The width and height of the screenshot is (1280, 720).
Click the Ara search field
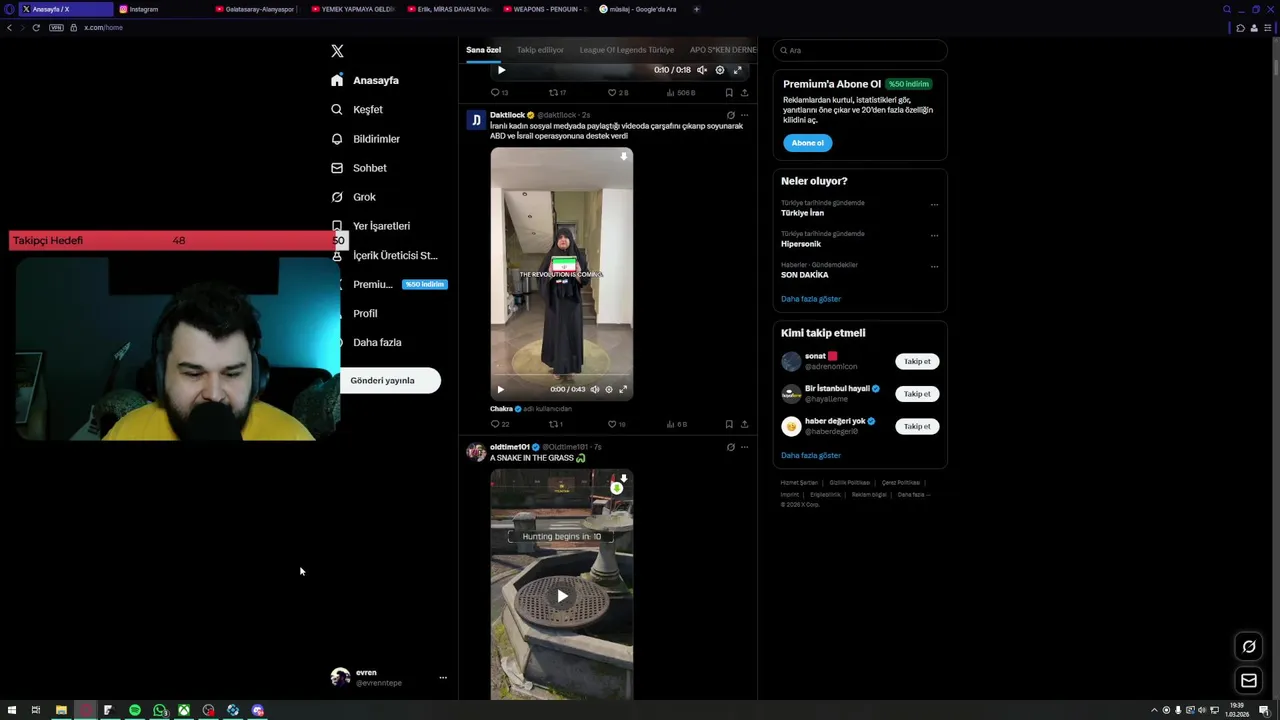(860, 50)
